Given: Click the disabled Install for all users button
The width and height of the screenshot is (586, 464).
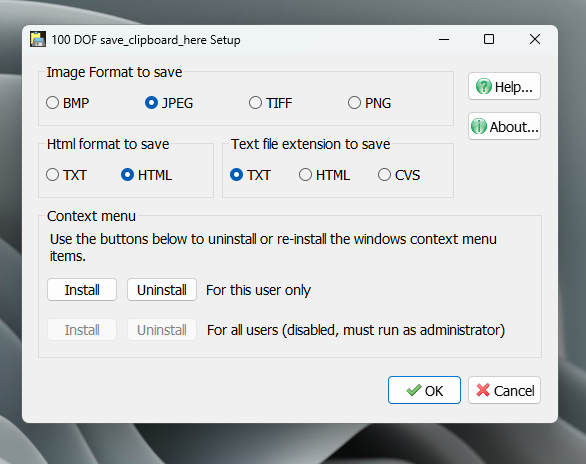Looking at the screenshot, I should [x=82, y=330].
